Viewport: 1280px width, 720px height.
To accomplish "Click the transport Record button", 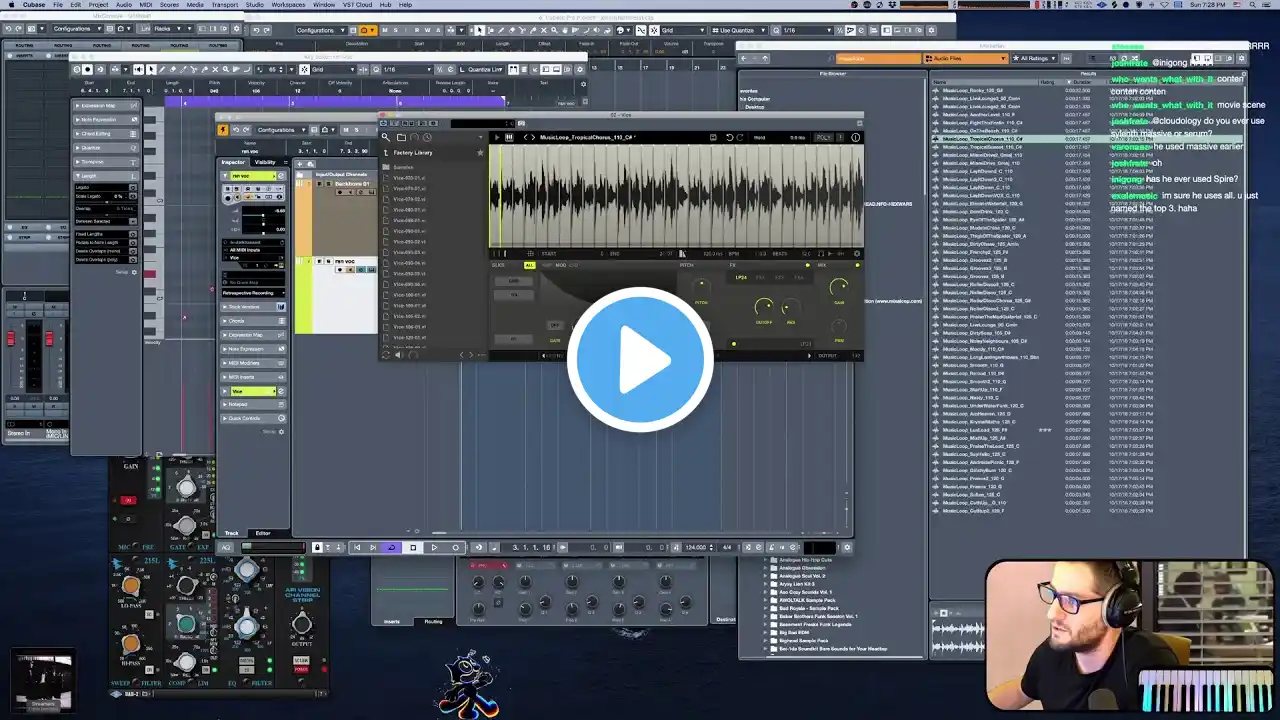I will click(x=456, y=547).
